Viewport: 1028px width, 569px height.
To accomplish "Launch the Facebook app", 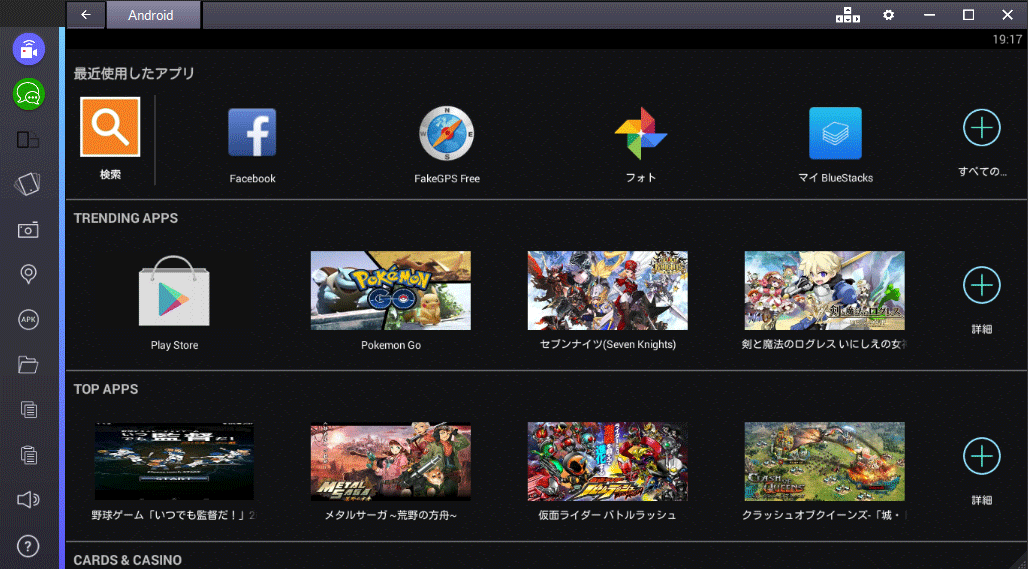I will coord(252,132).
